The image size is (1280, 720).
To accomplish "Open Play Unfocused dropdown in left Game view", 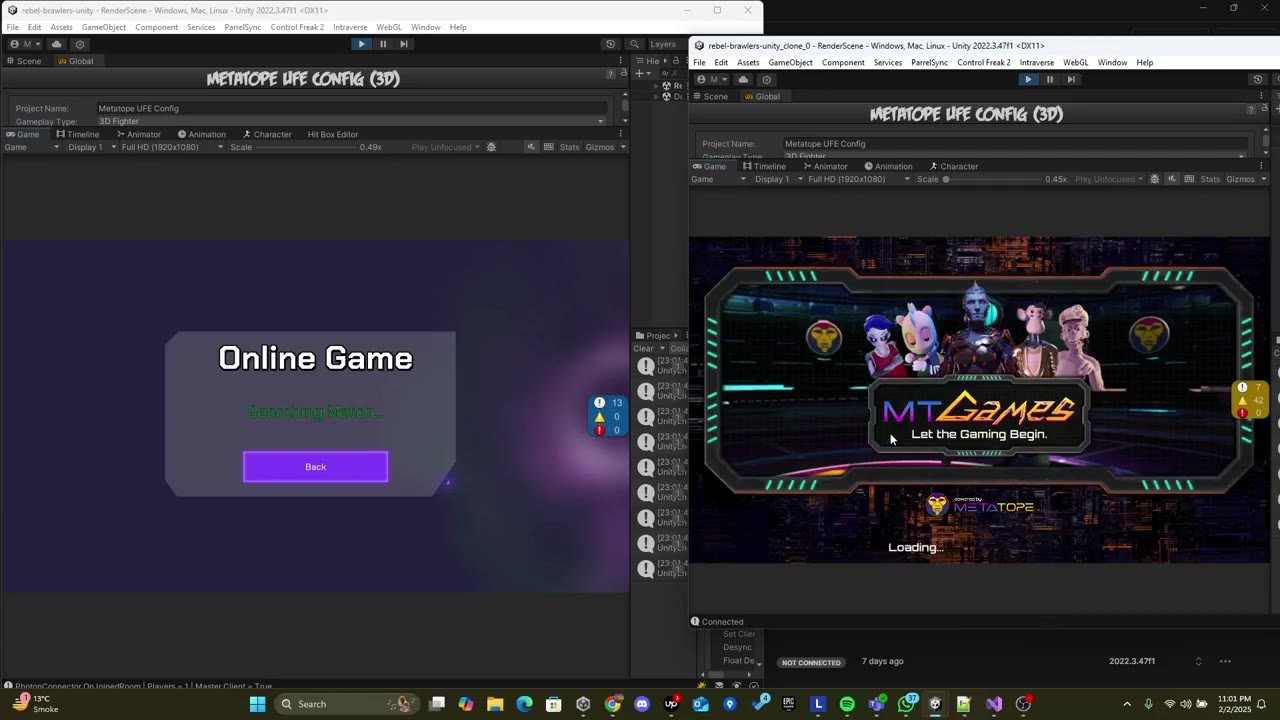I will 445,147.
